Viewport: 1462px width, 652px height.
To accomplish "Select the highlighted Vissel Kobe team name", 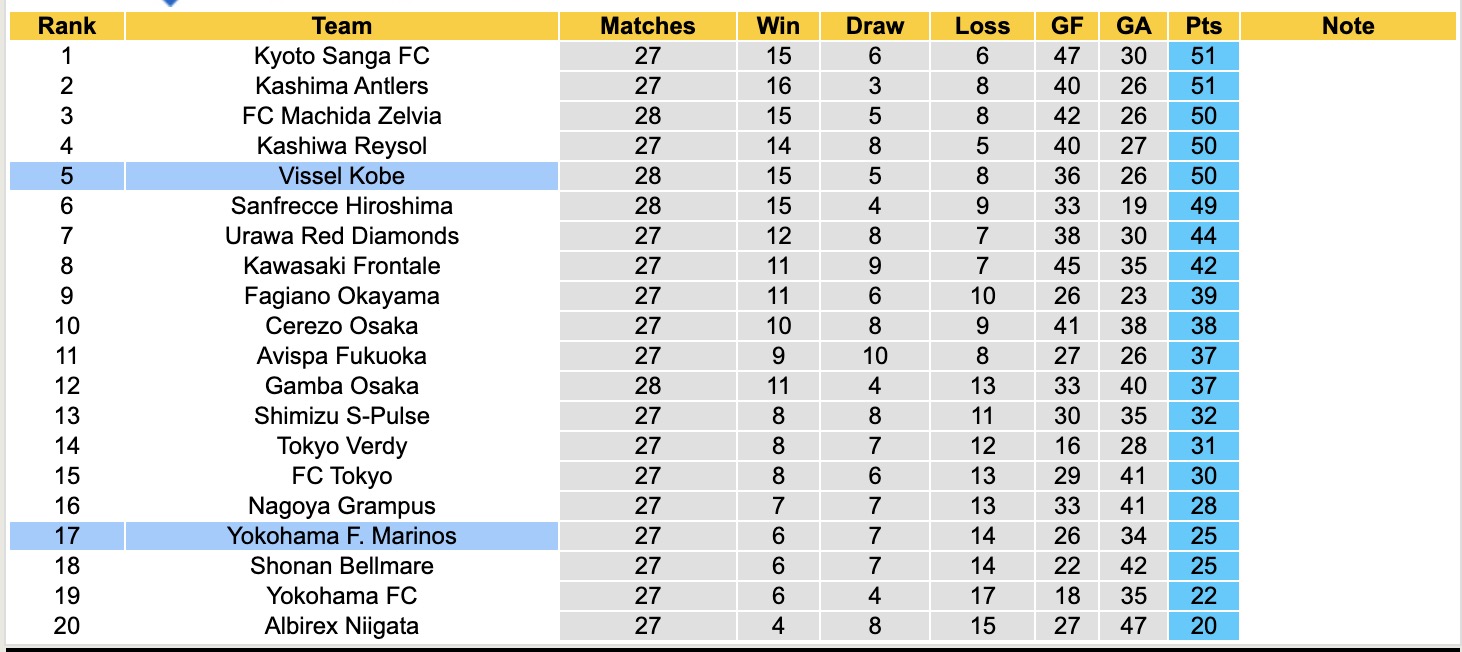I will (x=341, y=176).
